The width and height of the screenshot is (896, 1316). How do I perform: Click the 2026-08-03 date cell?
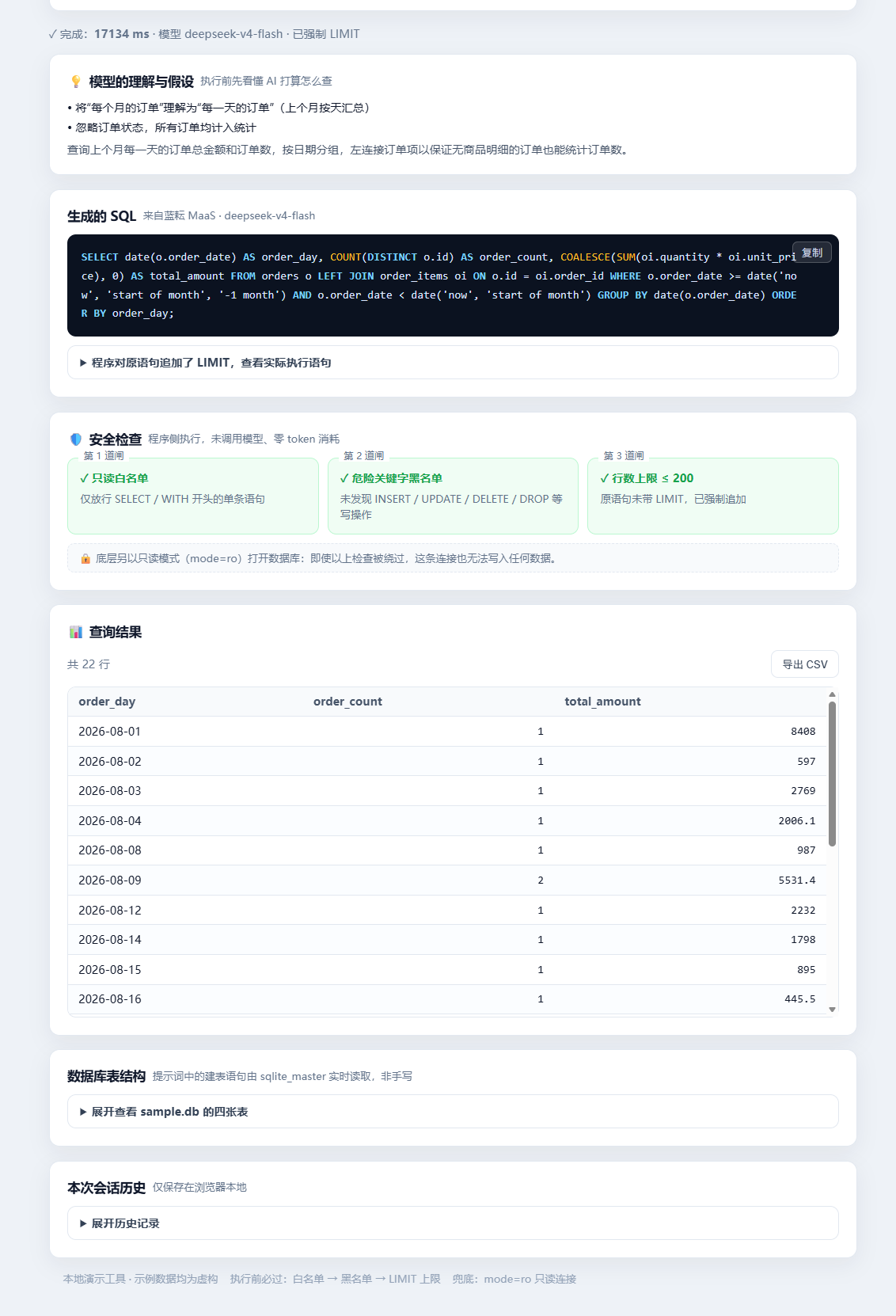point(110,791)
